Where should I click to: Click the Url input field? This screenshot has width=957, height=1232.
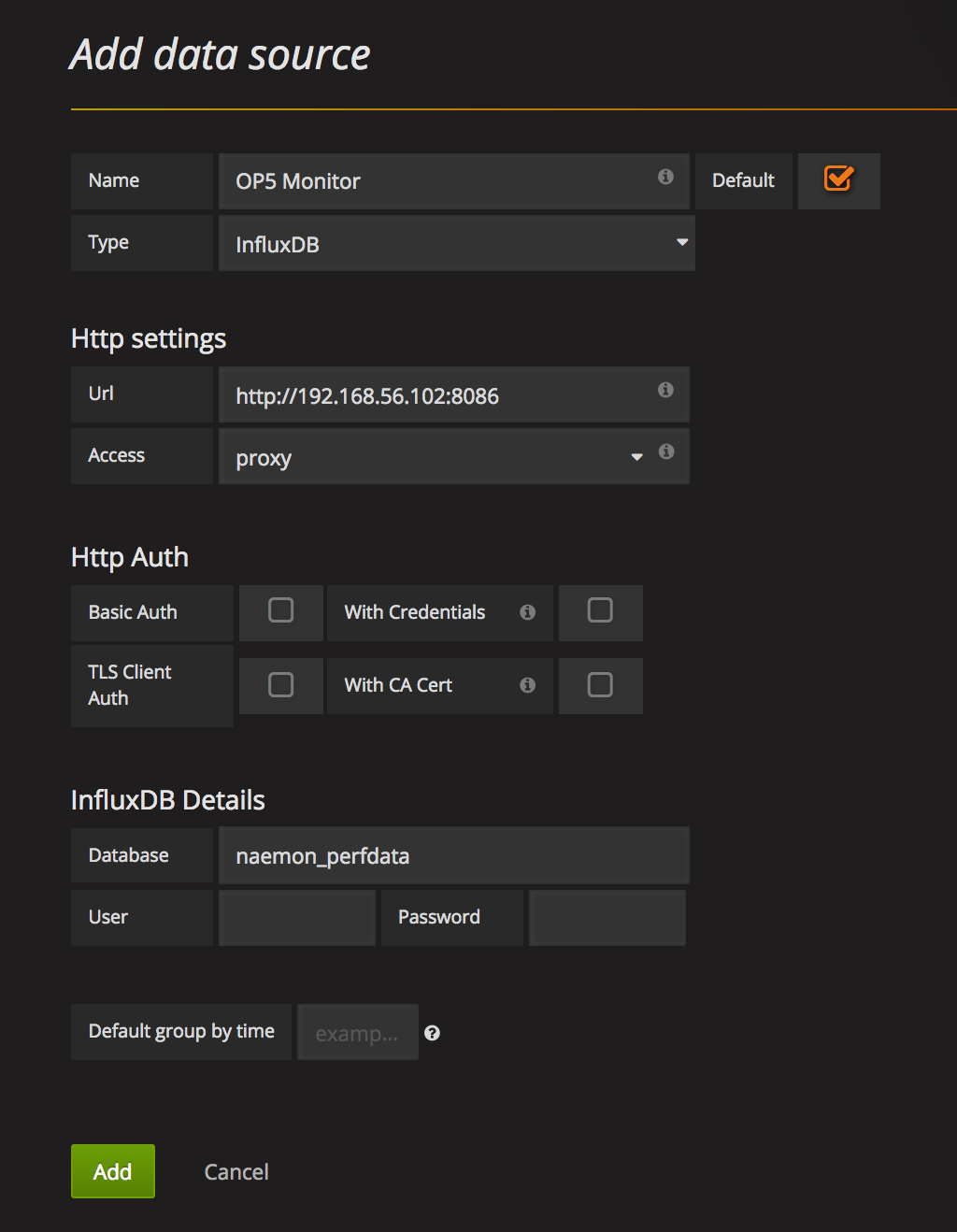click(x=454, y=394)
